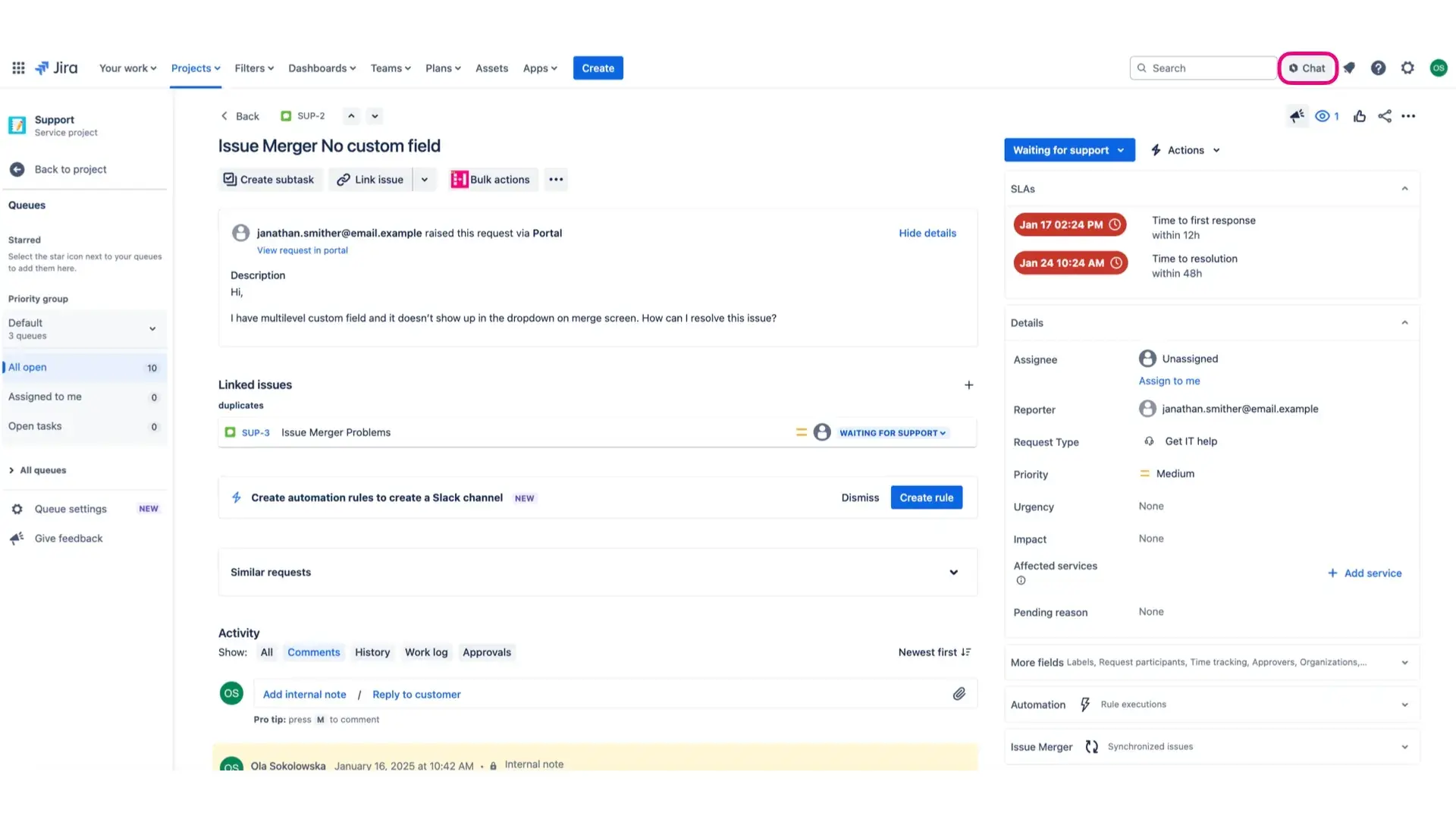This screenshot has height=819, width=1456.
Task: Click the Create rule button
Action: tap(926, 497)
